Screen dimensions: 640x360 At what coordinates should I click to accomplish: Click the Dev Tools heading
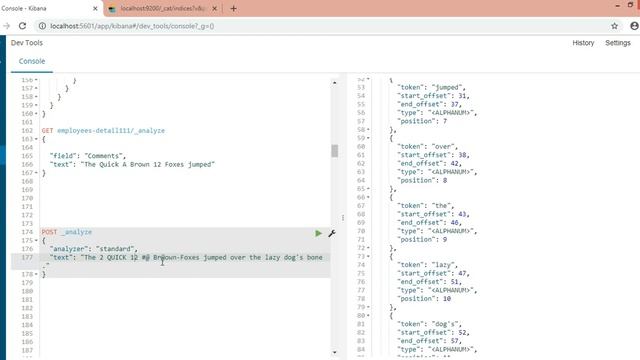pyautogui.click(x=27, y=43)
